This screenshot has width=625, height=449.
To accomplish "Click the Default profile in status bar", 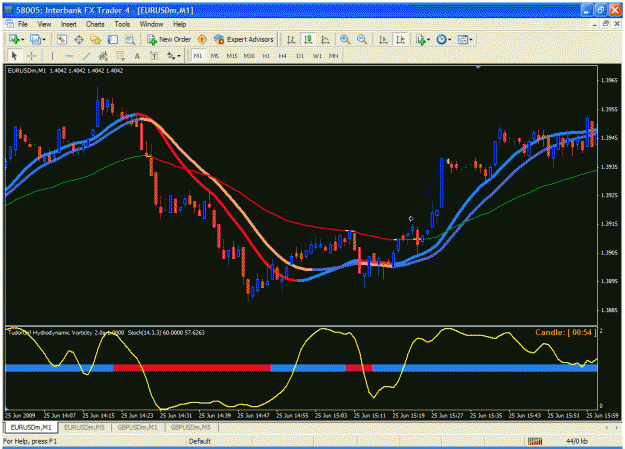I will pyautogui.click(x=199, y=441).
